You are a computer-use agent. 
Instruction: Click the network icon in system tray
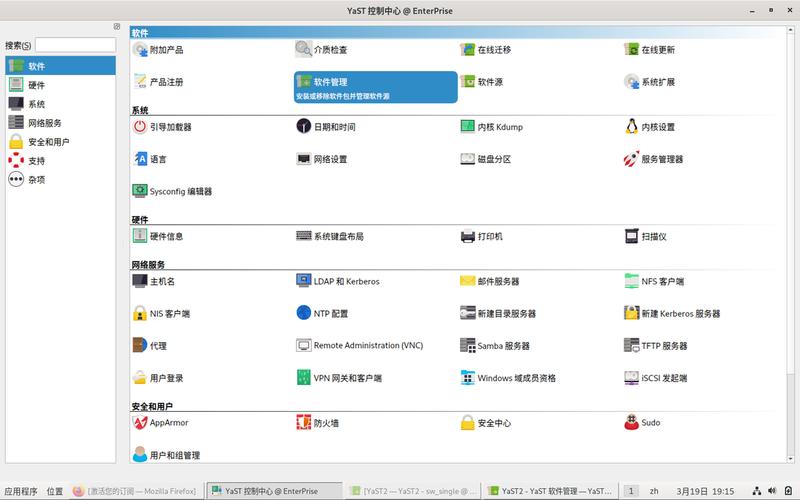point(757,491)
